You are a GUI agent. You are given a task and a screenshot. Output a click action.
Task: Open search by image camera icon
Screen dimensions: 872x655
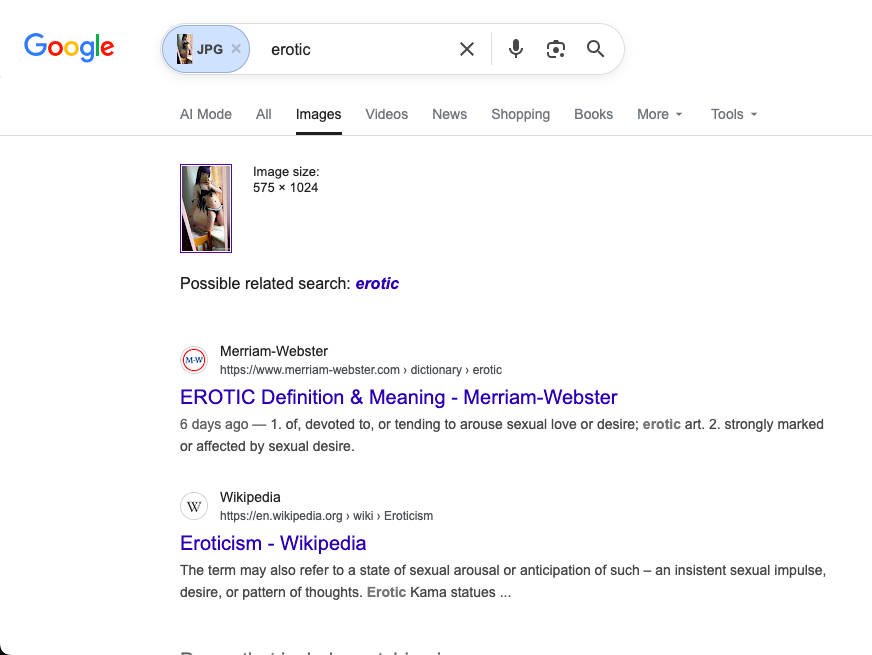point(556,49)
